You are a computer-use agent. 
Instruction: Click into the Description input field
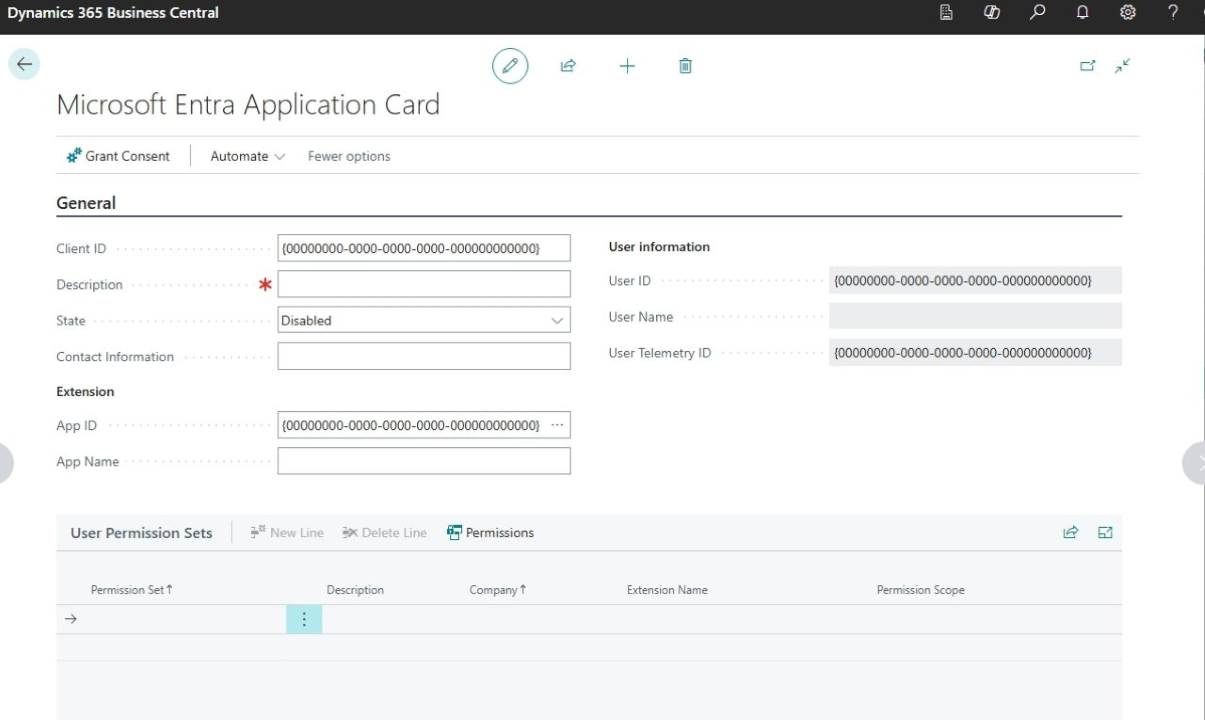(424, 284)
